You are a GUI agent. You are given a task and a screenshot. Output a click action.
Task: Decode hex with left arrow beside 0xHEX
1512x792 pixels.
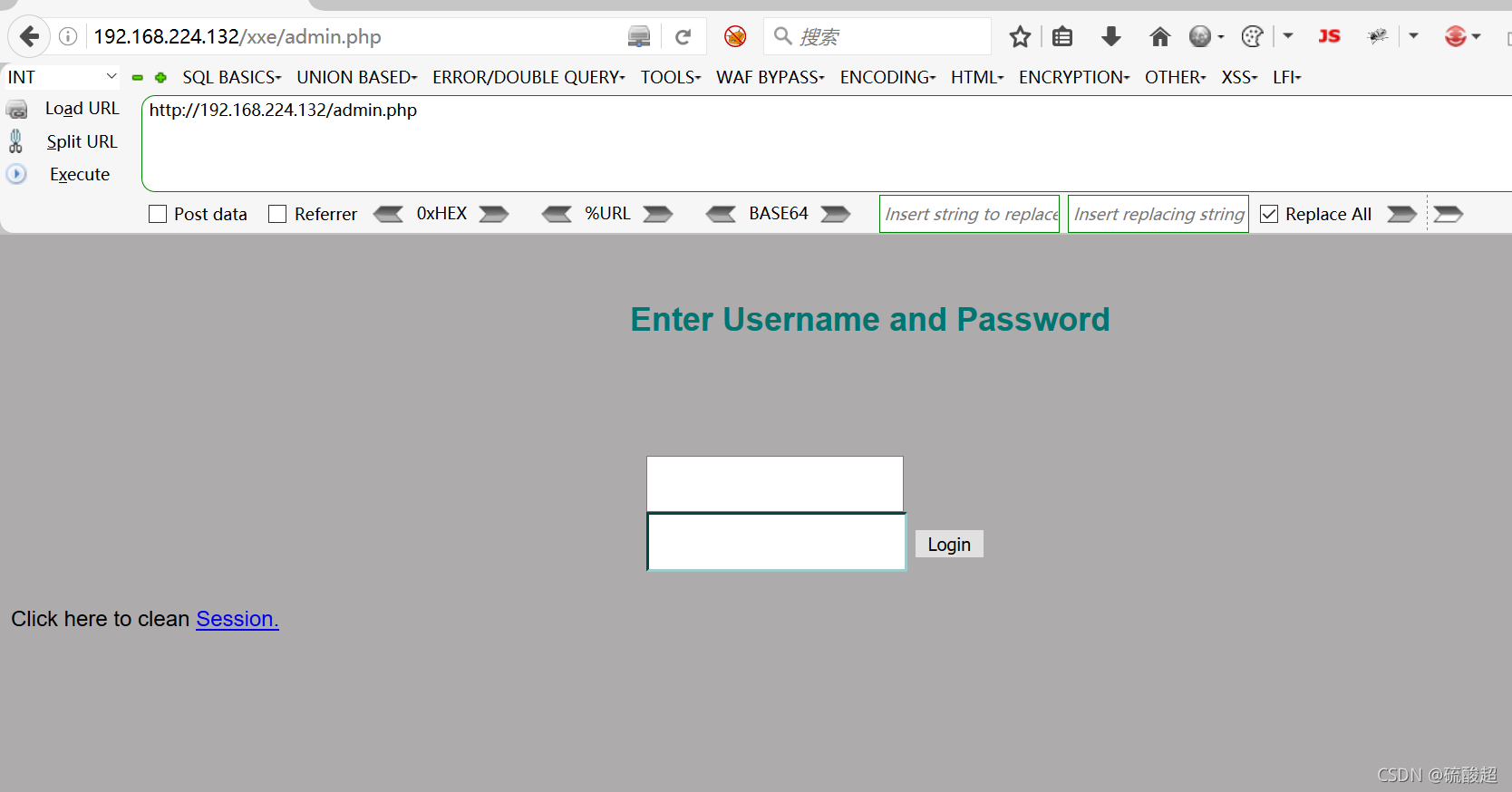[x=389, y=214]
